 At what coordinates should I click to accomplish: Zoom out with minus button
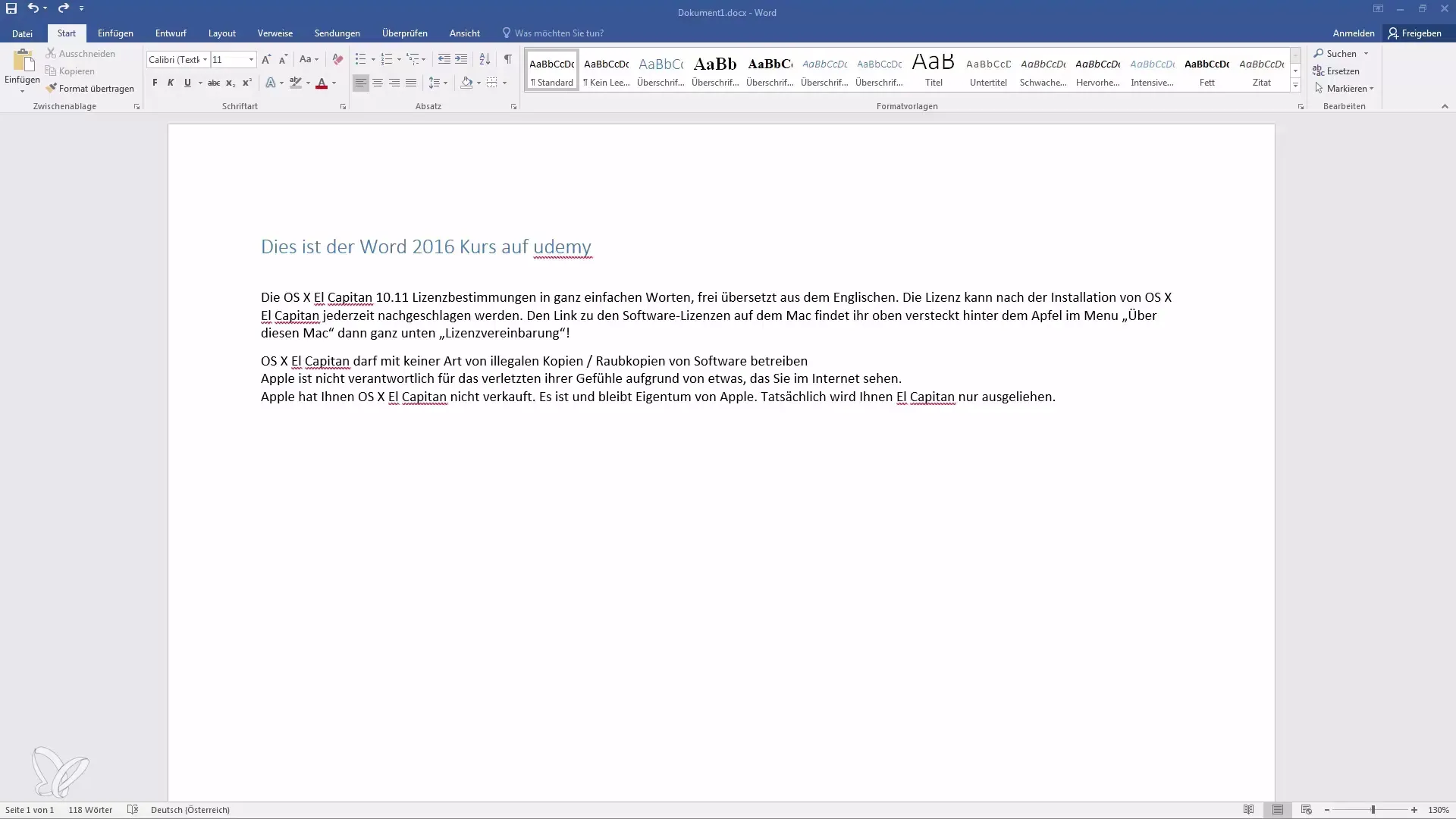(1327, 810)
